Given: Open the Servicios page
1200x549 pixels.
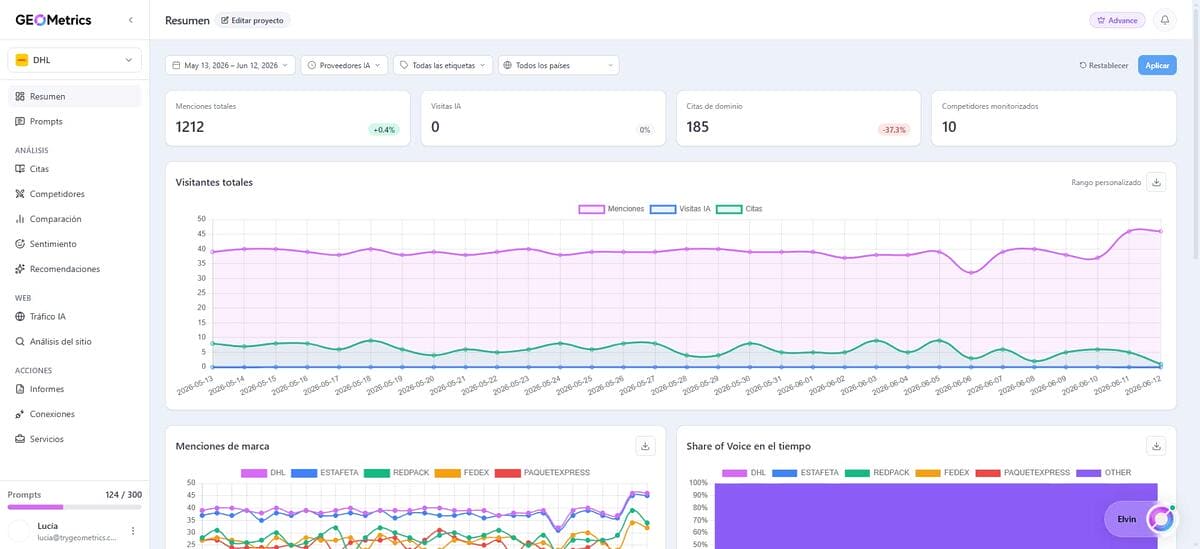Looking at the screenshot, I should click(75, 439).
